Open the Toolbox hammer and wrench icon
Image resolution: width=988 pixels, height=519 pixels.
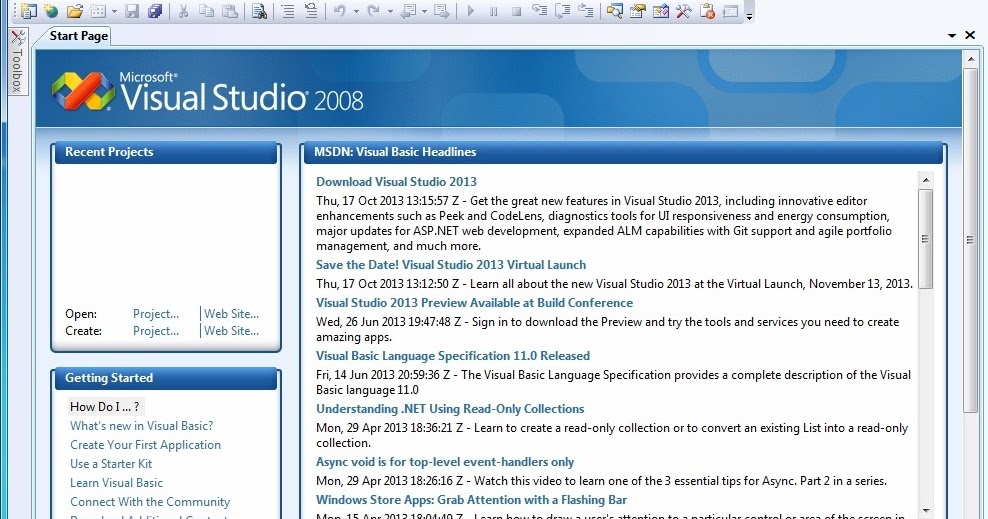tap(684, 11)
